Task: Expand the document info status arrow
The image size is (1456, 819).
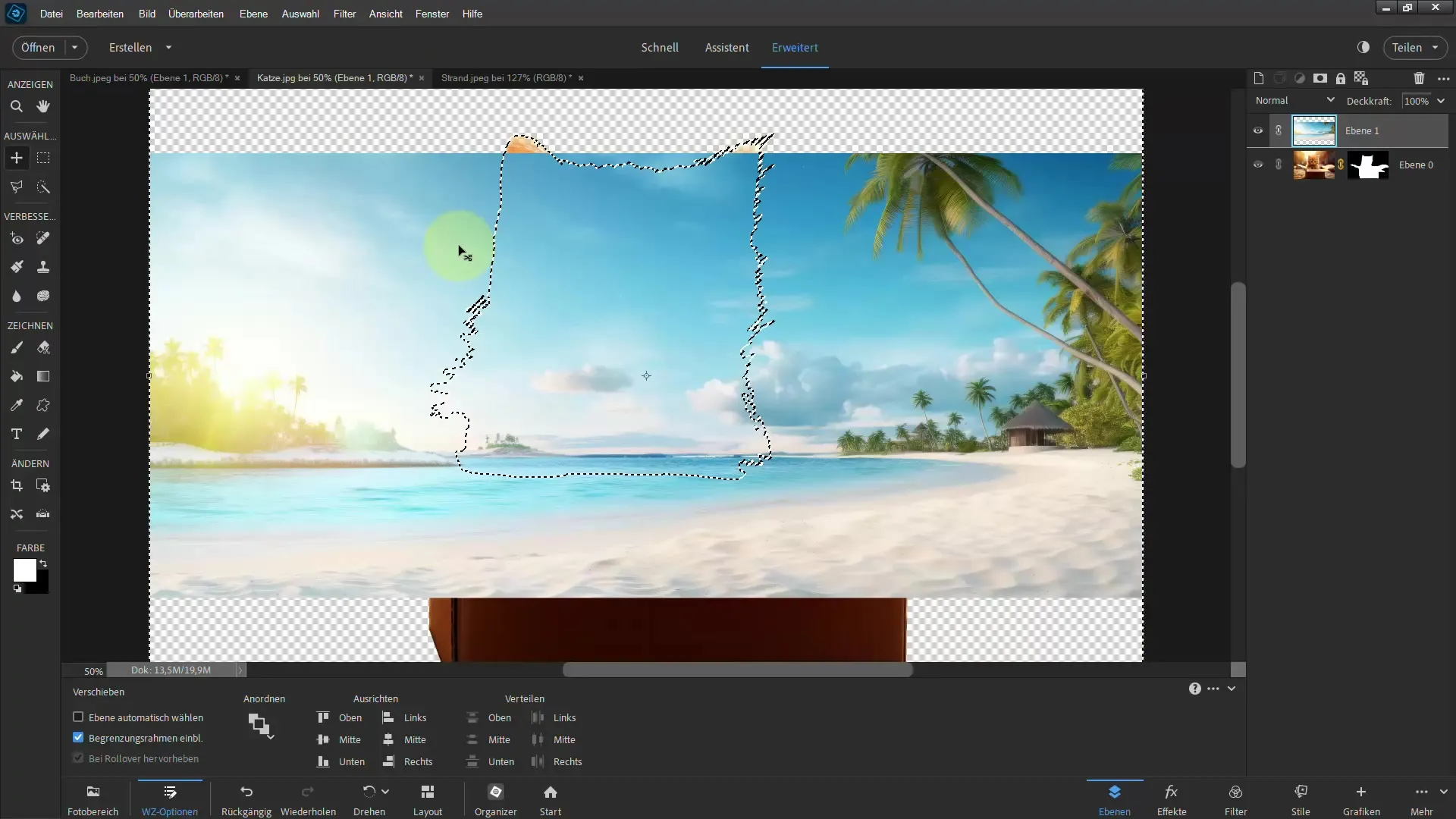Action: click(240, 670)
